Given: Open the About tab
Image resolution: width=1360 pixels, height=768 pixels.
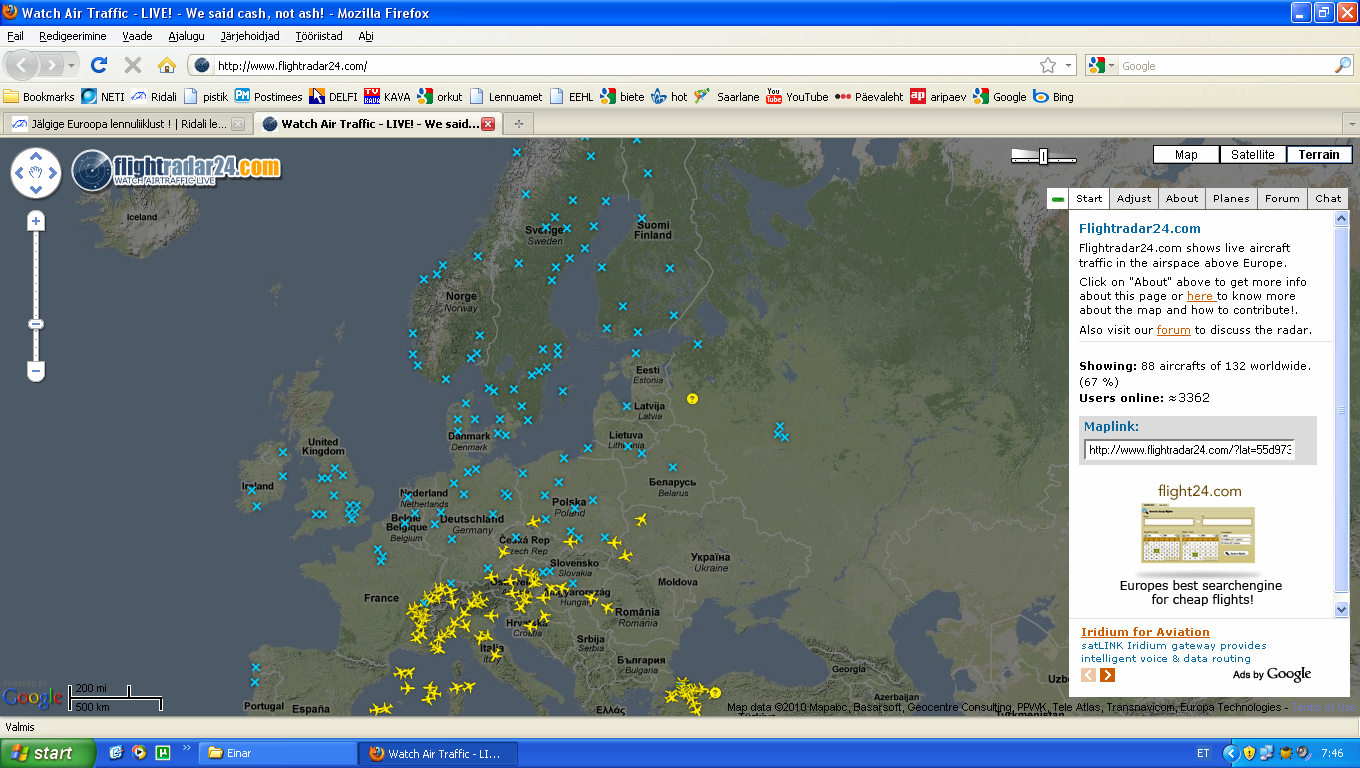Looking at the screenshot, I should click(1182, 198).
